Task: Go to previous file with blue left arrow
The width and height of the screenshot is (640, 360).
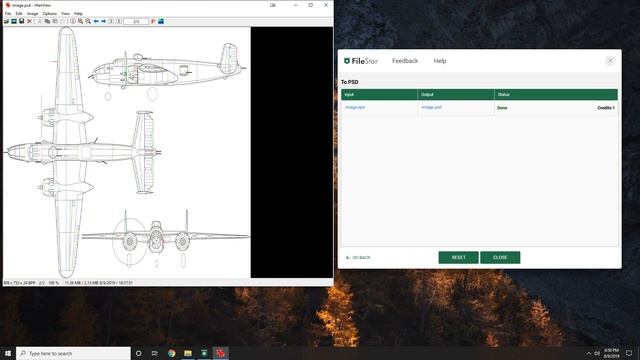Action: click(96, 21)
